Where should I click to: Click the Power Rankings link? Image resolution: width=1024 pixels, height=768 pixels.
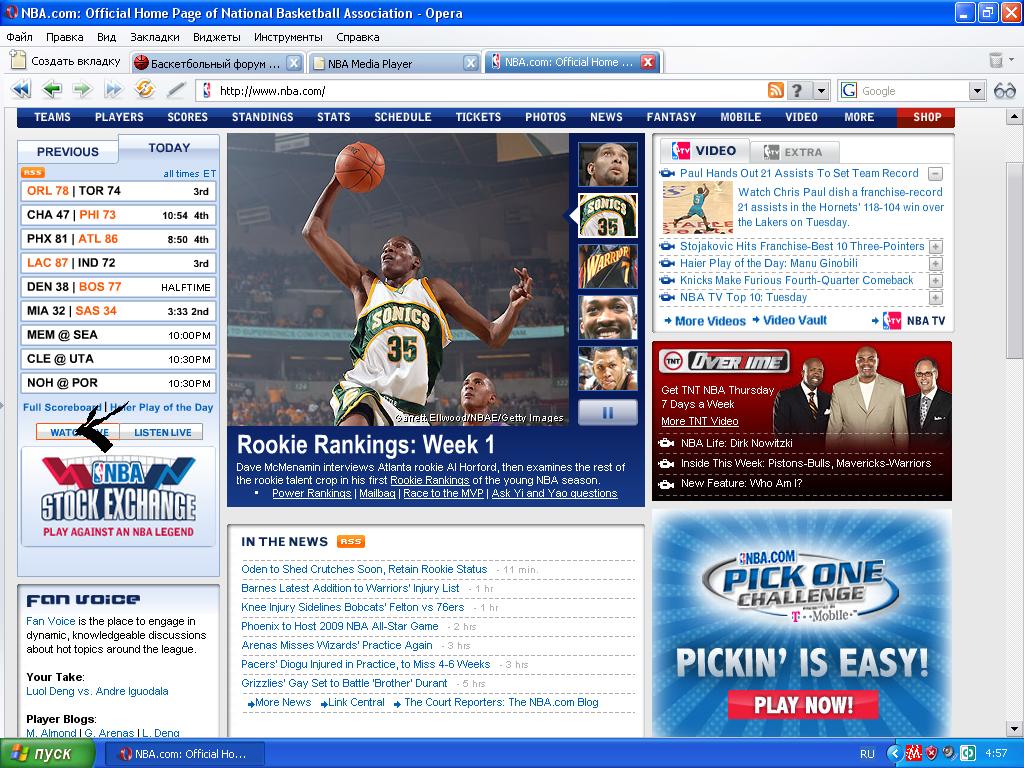tap(312, 493)
